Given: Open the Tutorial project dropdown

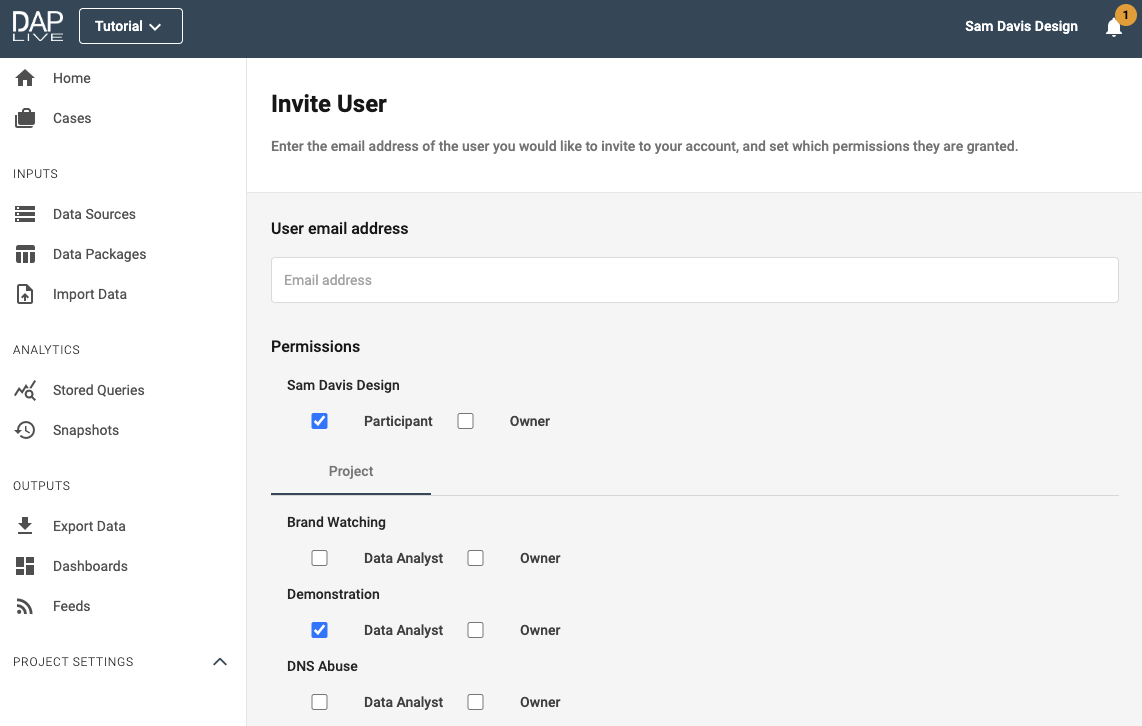Looking at the screenshot, I should click(x=130, y=27).
